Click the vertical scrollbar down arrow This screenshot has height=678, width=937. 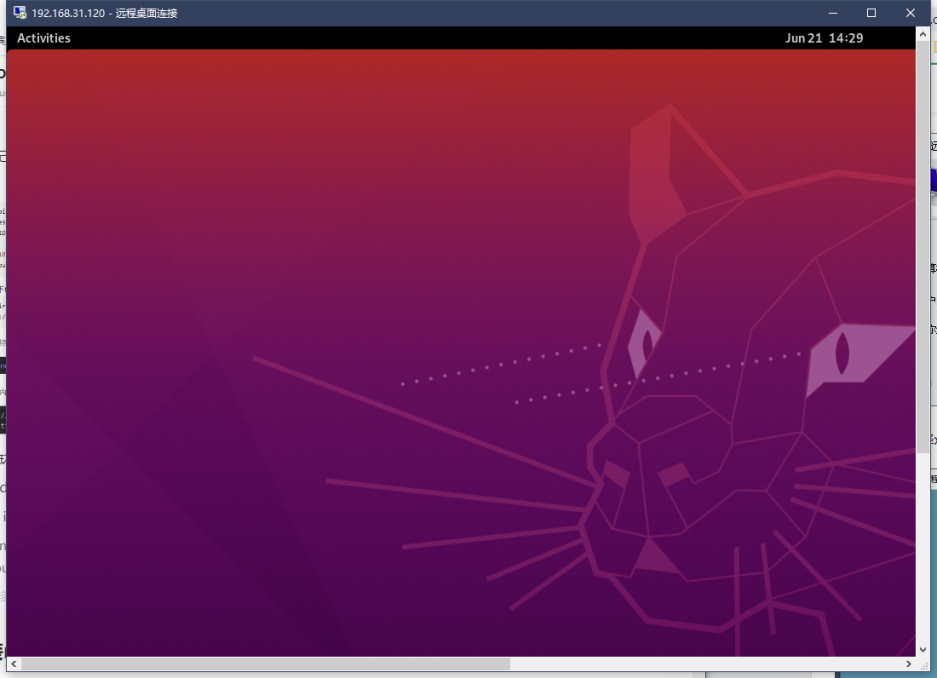click(x=923, y=649)
